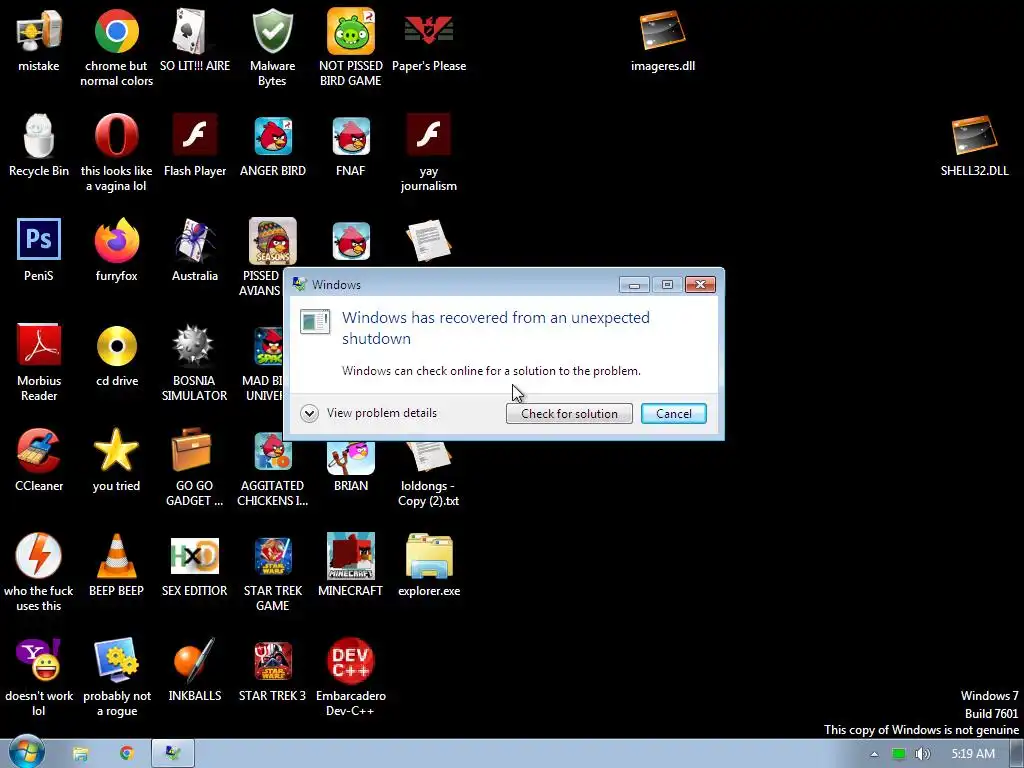Select the Flash Player icon
Viewport: 1024px width, 768px height.
click(195, 136)
